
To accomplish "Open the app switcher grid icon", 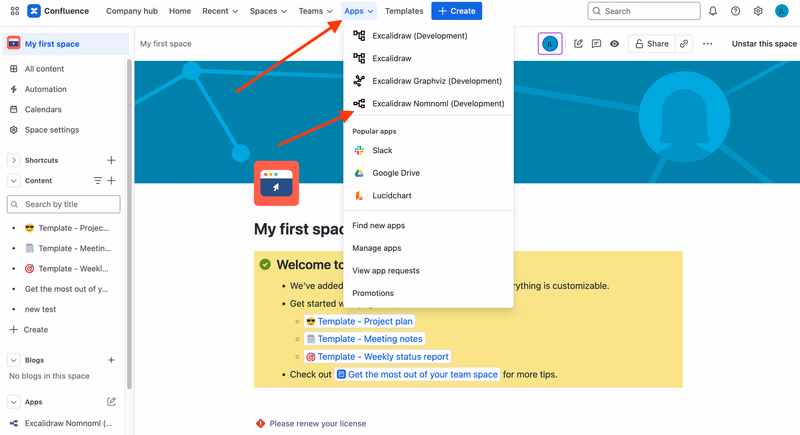I will [x=15, y=11].
